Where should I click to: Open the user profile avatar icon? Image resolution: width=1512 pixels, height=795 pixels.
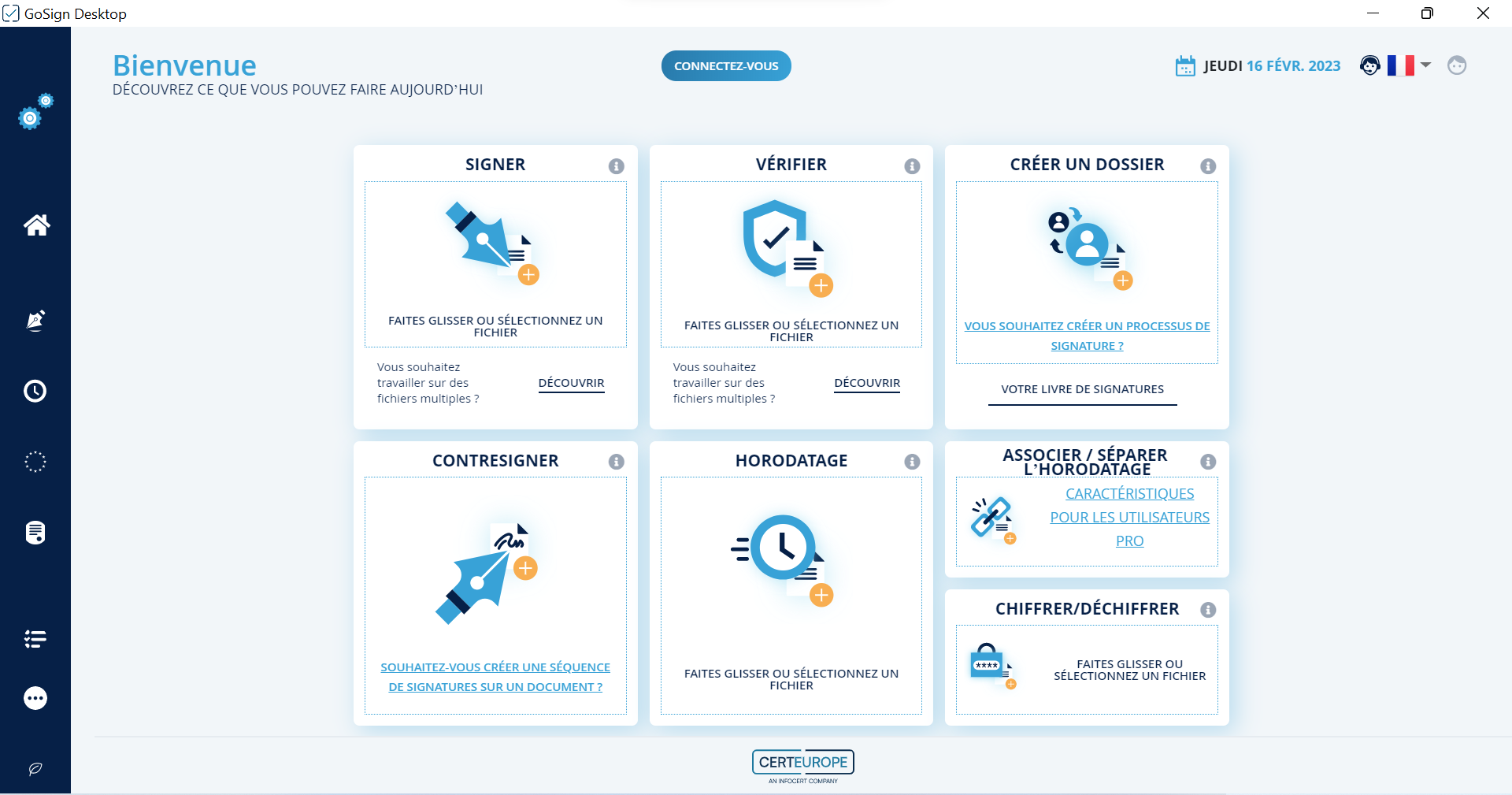click(1457, 65)
